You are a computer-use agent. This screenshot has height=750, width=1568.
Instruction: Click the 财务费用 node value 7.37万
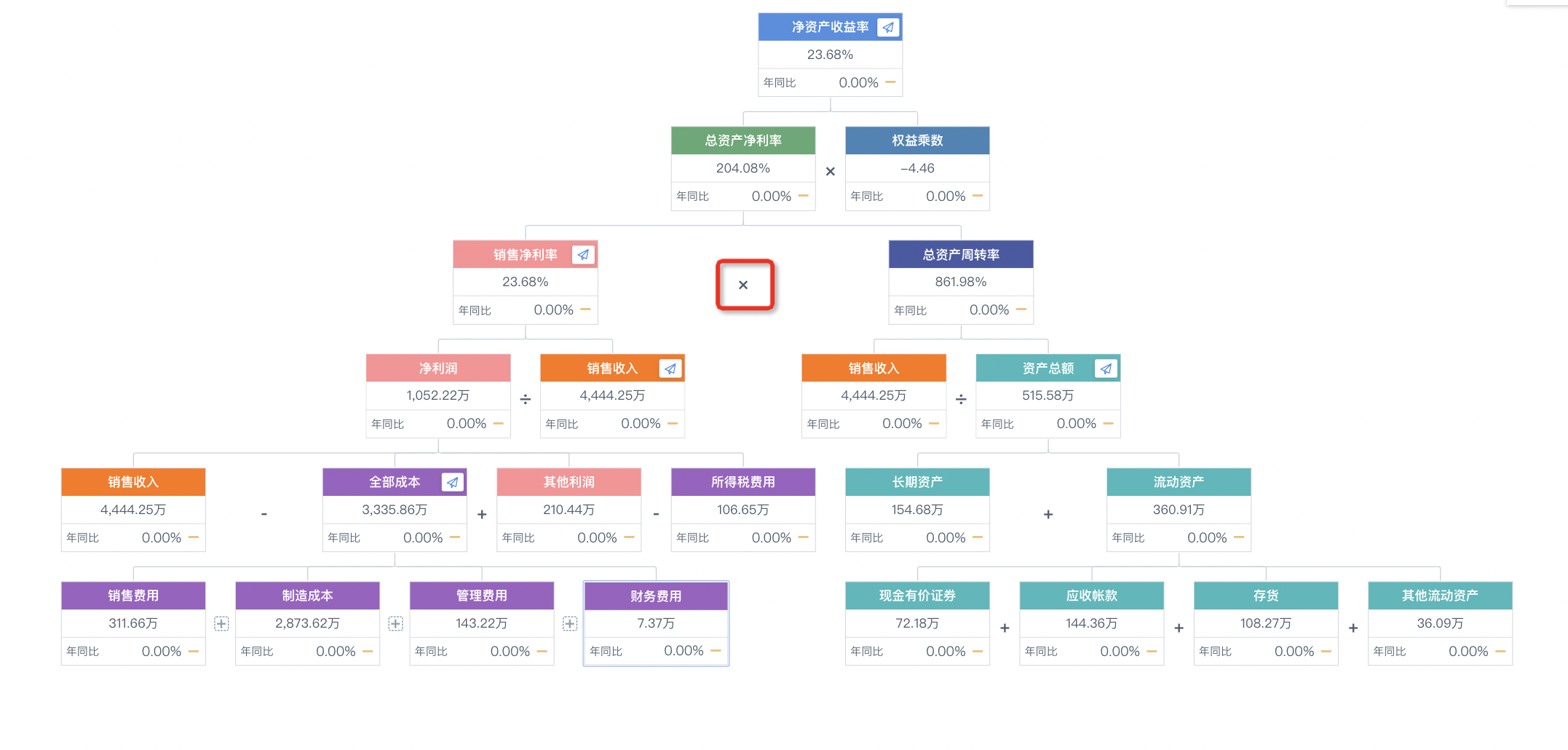tap(656, 623)
